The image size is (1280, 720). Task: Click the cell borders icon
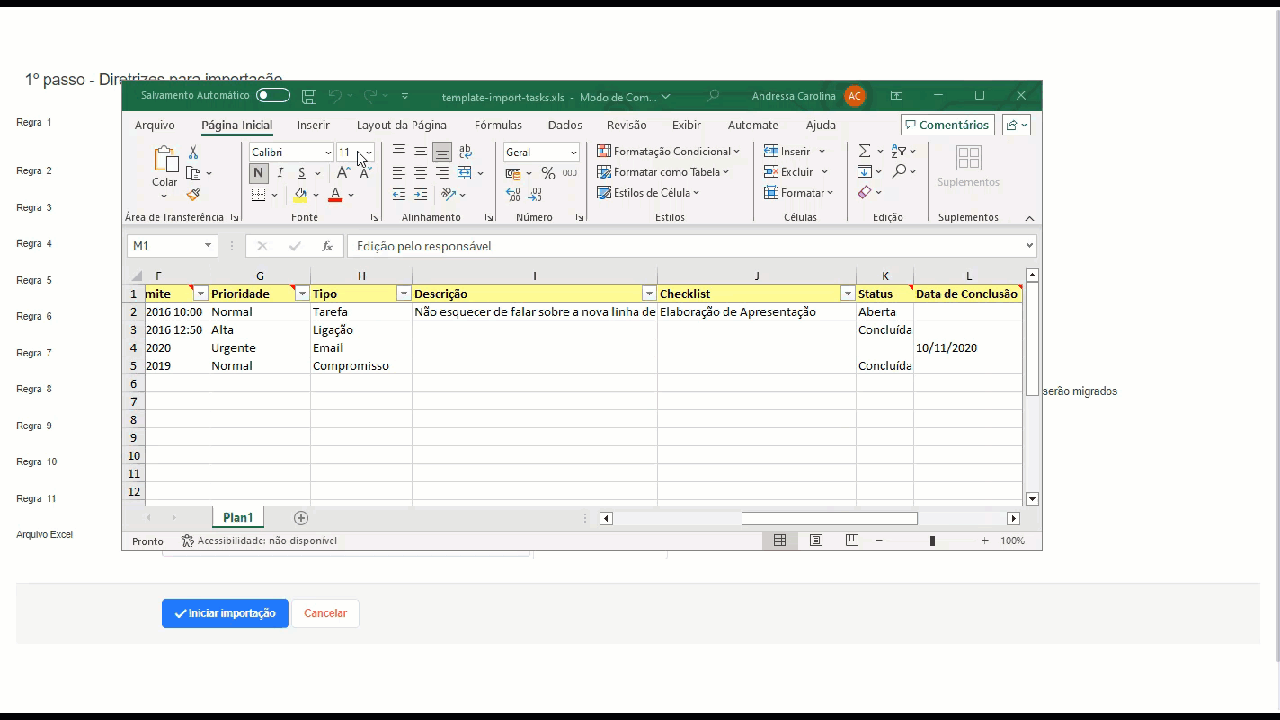[x=258, y=195]
